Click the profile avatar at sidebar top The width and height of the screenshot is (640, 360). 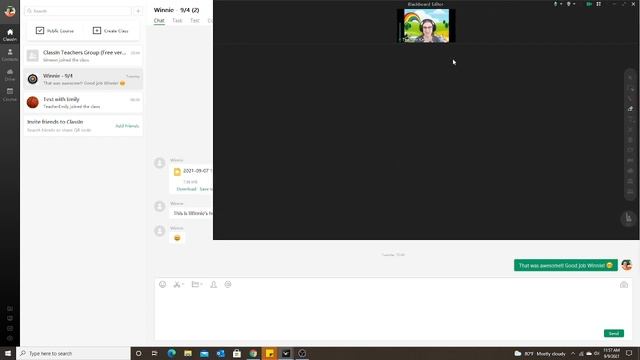10,11
